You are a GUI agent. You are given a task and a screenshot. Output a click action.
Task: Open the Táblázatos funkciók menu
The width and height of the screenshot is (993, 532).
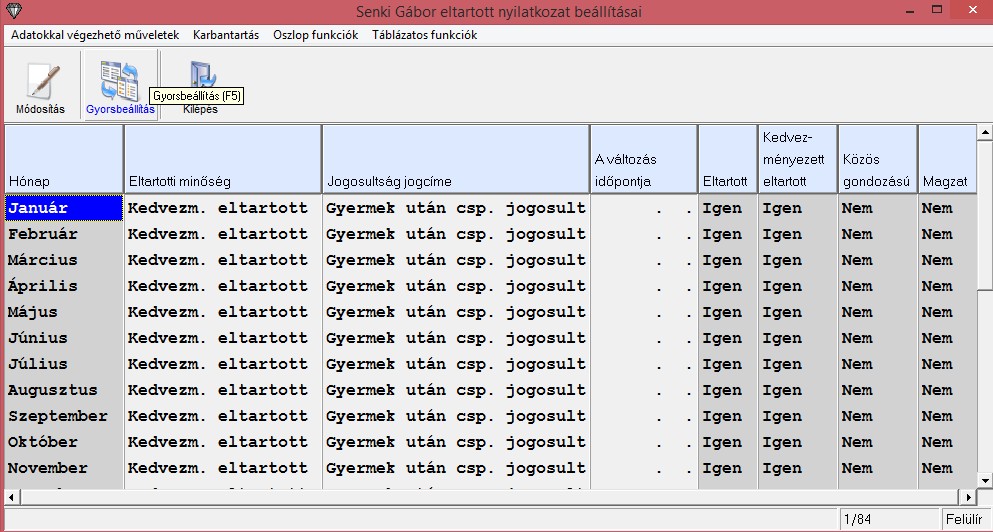424,35
